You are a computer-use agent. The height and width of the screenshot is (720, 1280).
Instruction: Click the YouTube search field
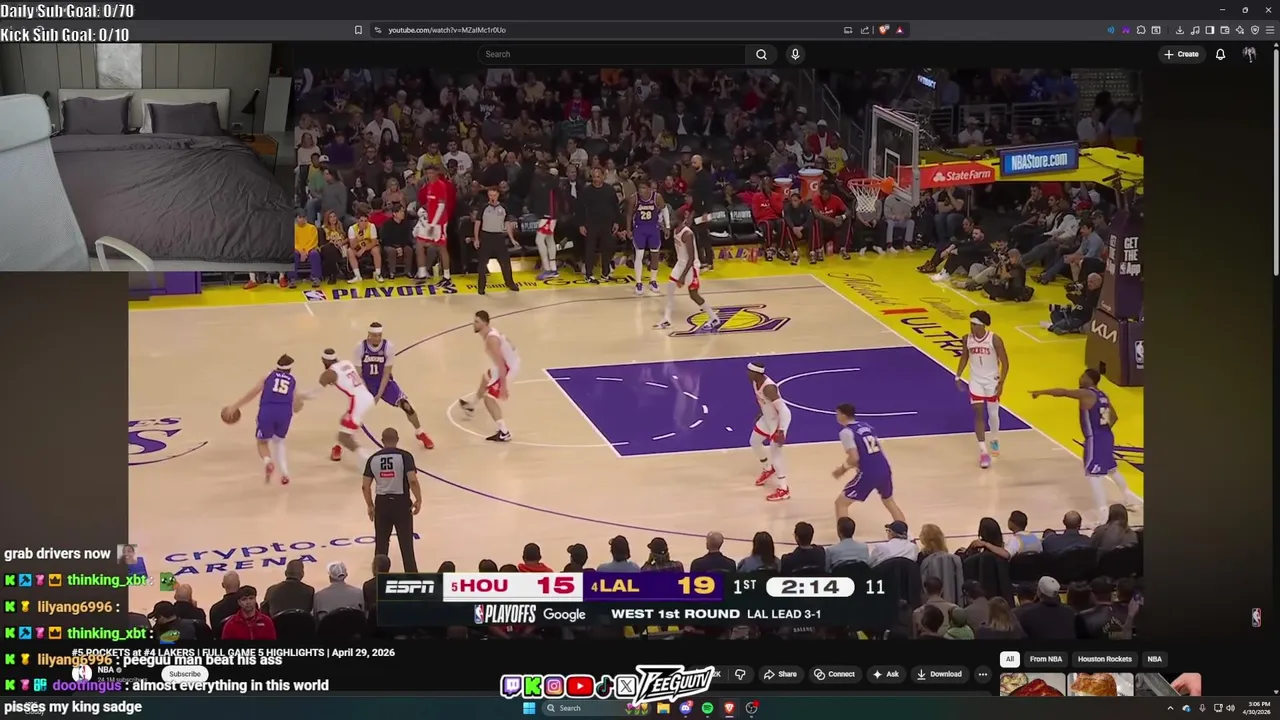tap(611, 54)
